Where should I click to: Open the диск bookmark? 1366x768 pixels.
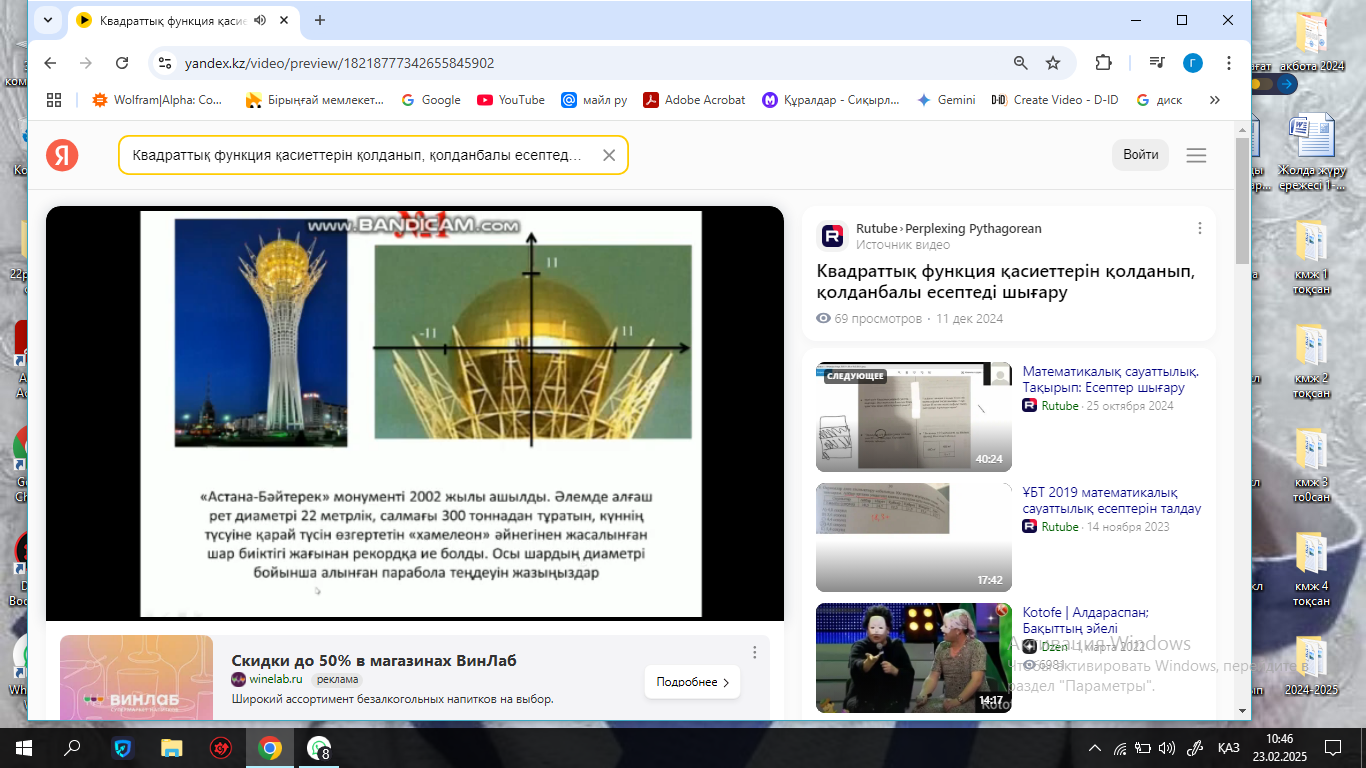tap(1159, 100)
